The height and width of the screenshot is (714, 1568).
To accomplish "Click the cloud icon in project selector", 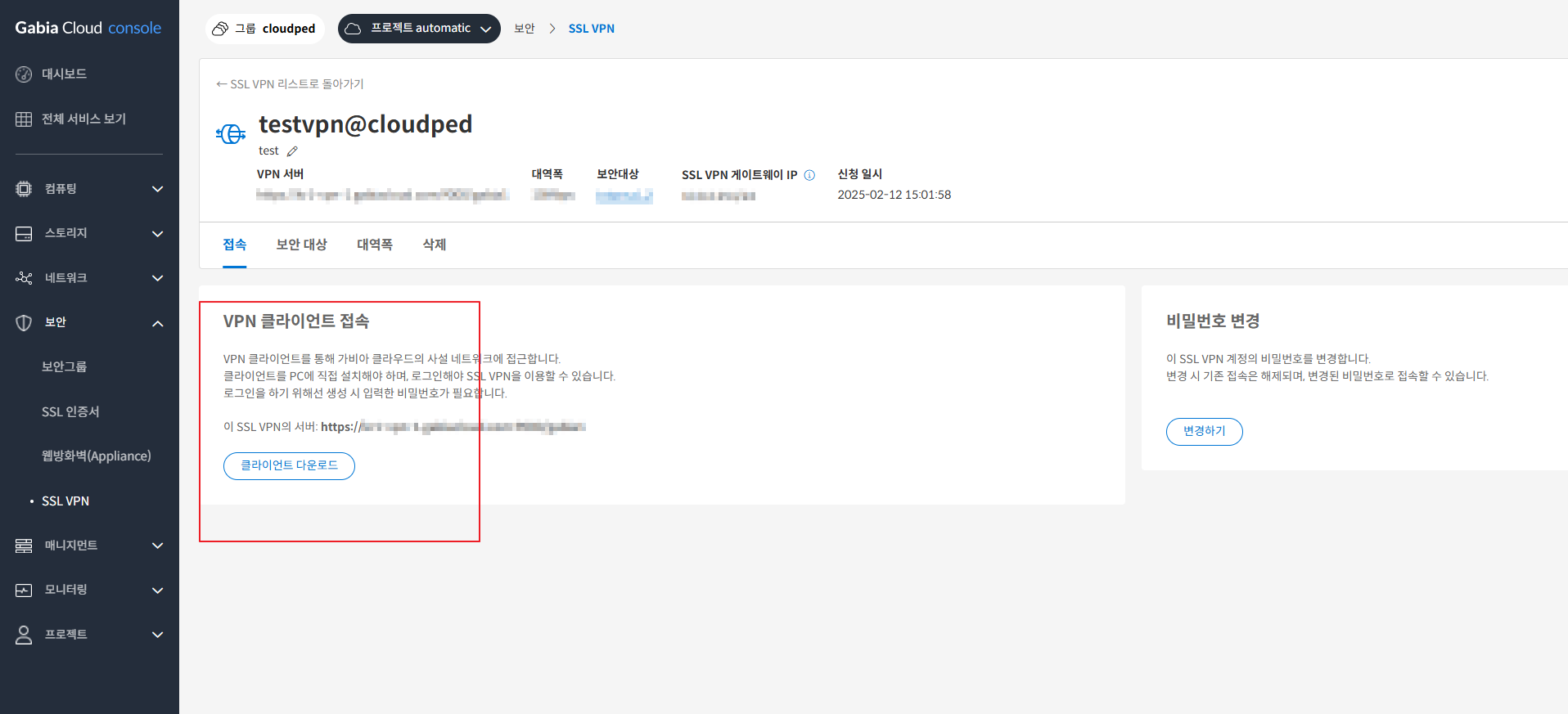I will click(353, 29).
